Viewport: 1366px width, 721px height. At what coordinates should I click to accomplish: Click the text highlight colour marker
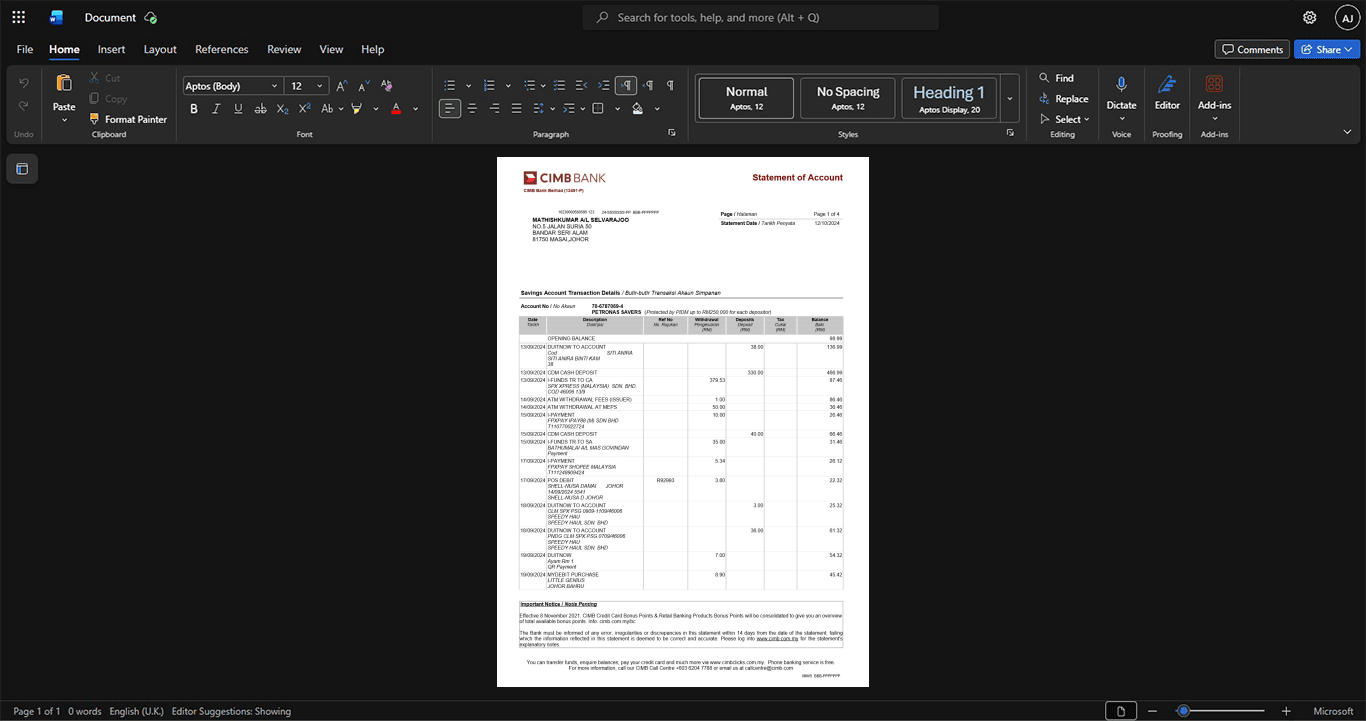click(358, 108)
